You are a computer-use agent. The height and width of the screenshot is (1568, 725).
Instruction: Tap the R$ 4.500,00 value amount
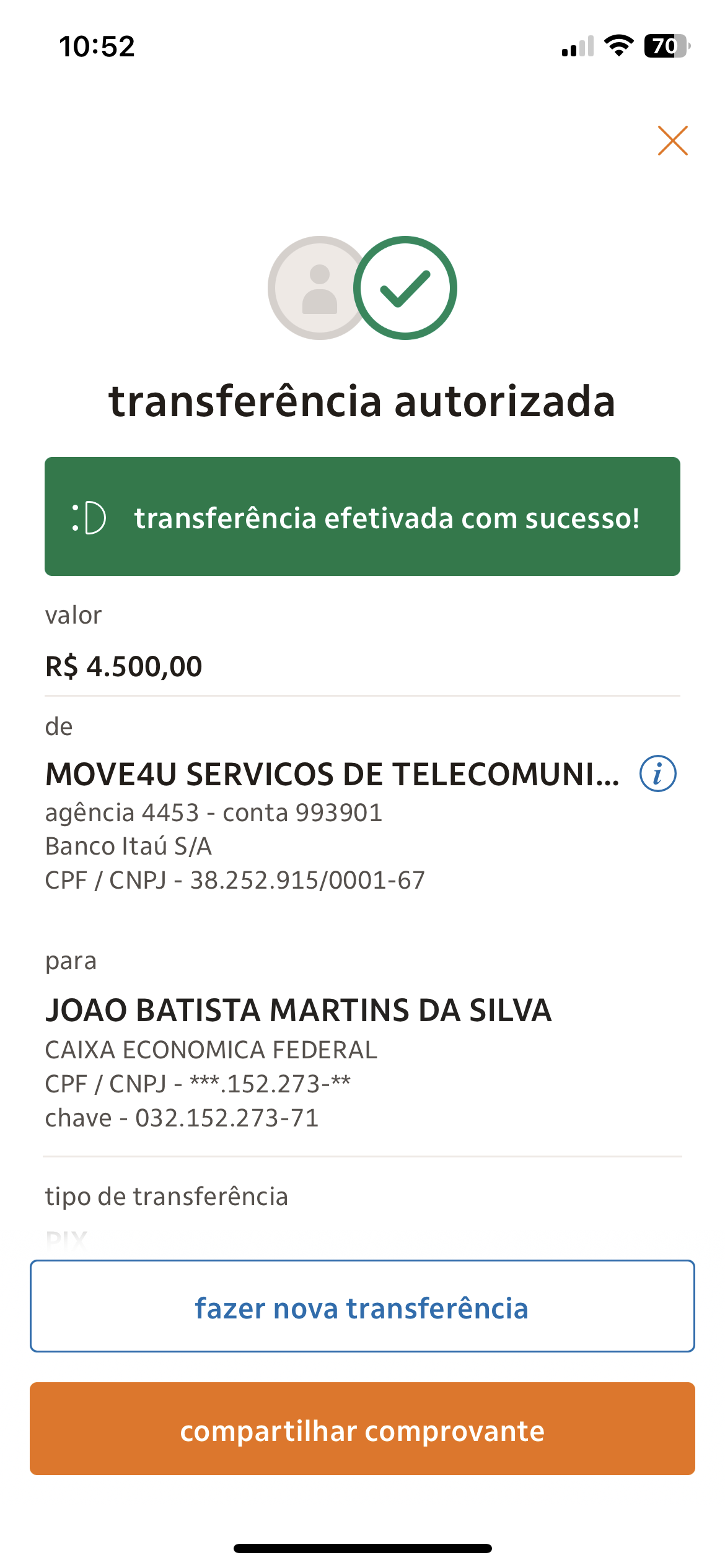click(x=124, y=667)
